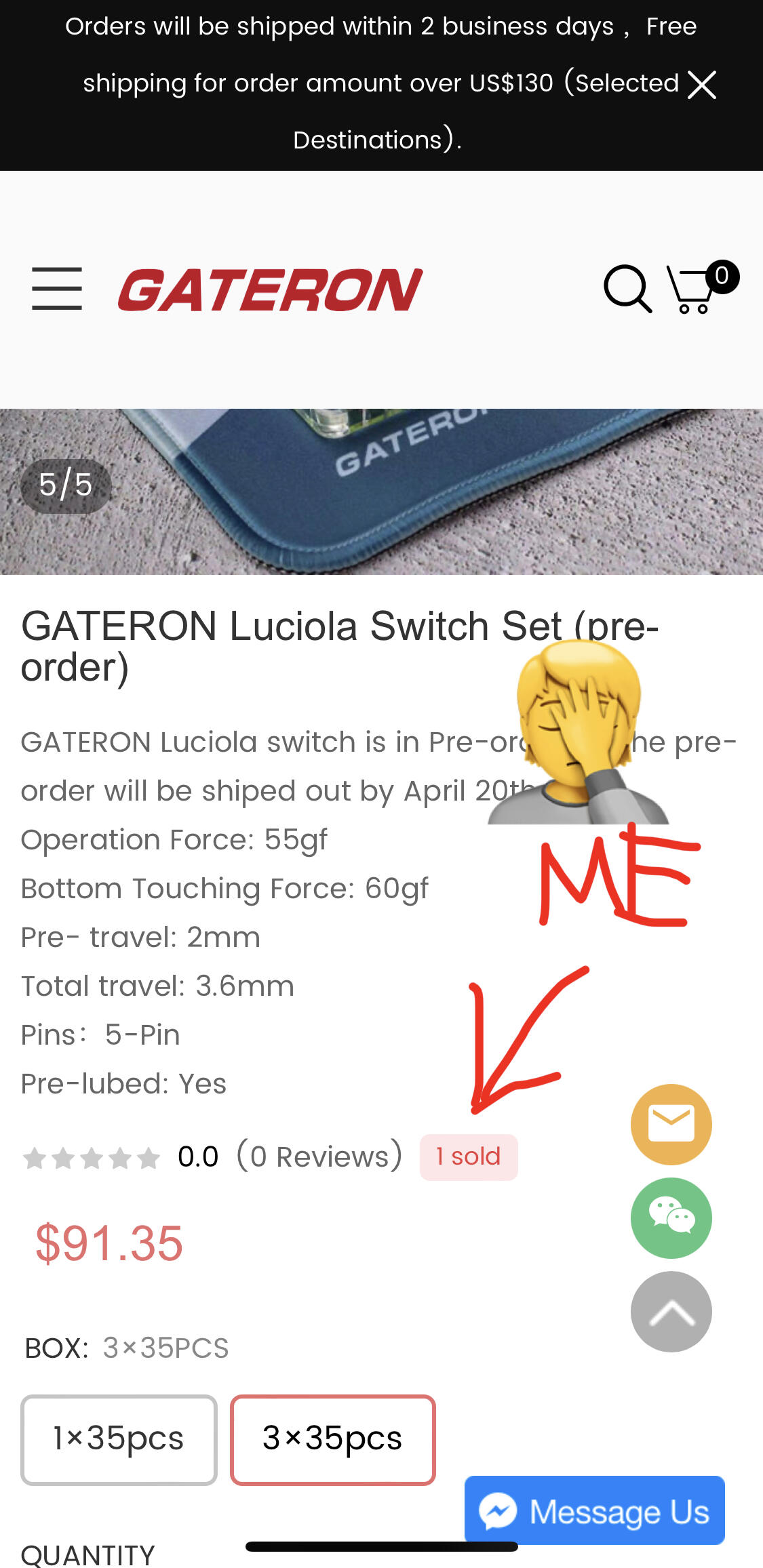Image resolution: width=763 pixels, height=1568 pixels.
Task: Tap the Message Us button
Action: pos(595,1510)
